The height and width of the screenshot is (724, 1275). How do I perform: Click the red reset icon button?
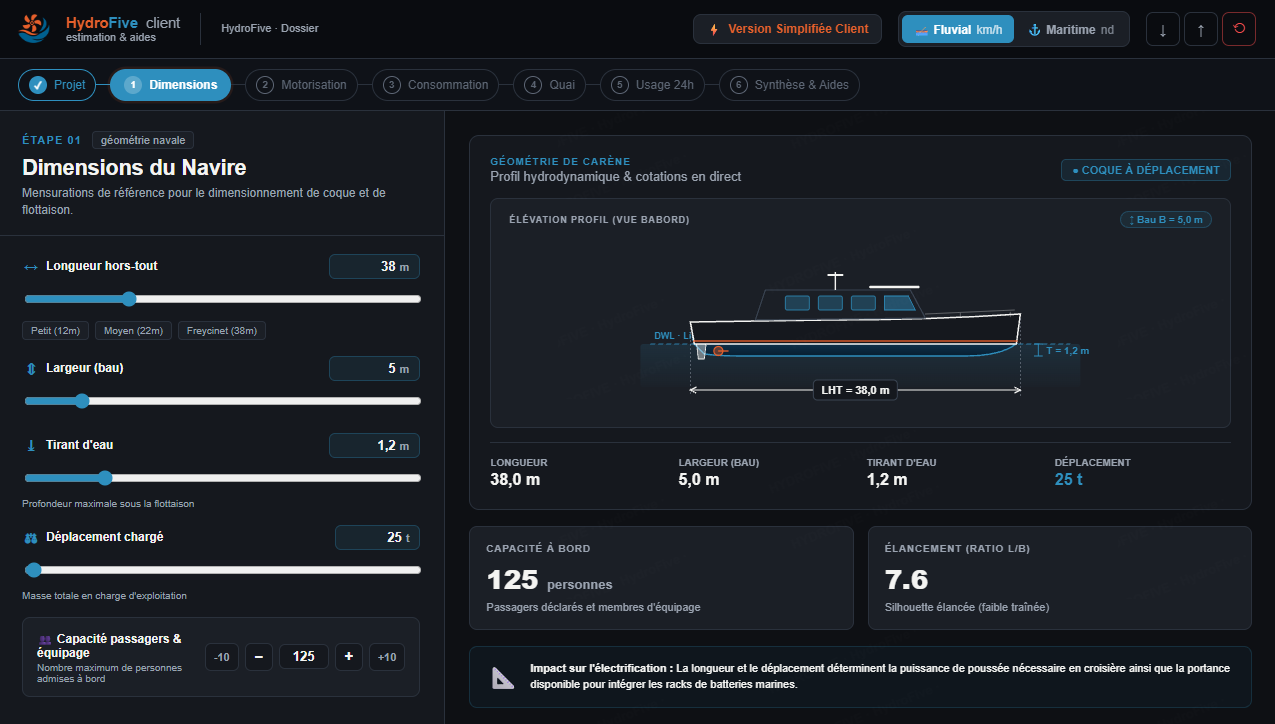tap(1239, 29)
